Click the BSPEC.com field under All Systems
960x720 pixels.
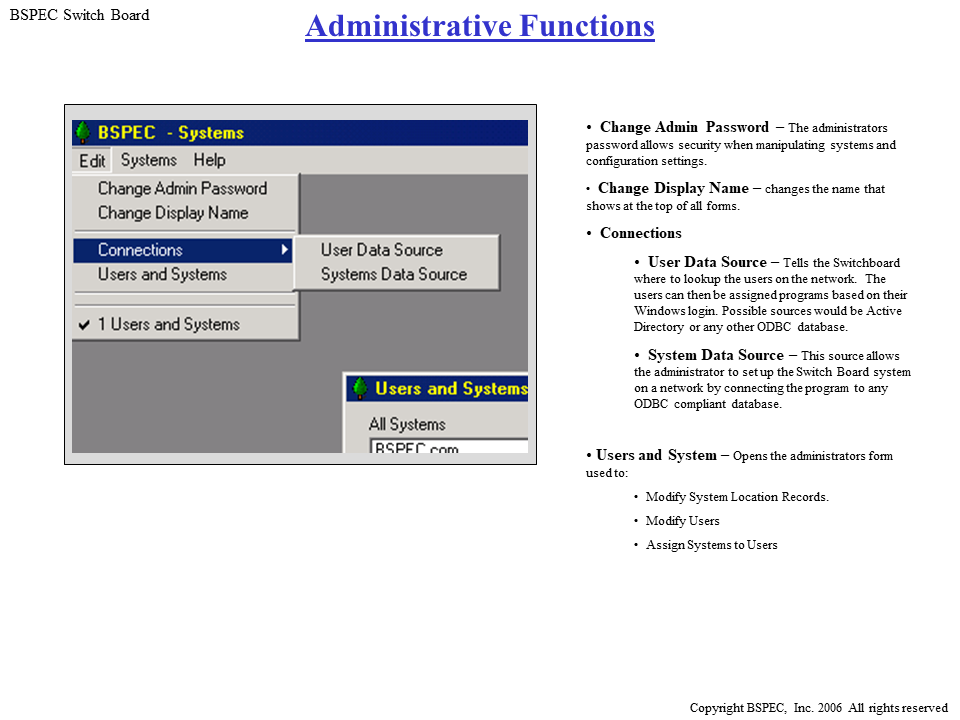coord(447,447)
